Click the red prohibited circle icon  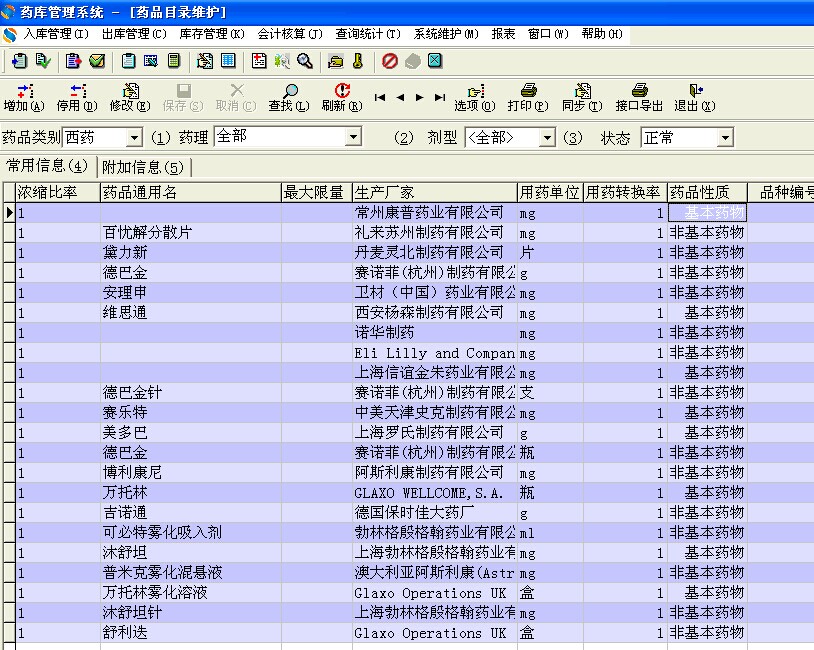[x=390, y=61]
